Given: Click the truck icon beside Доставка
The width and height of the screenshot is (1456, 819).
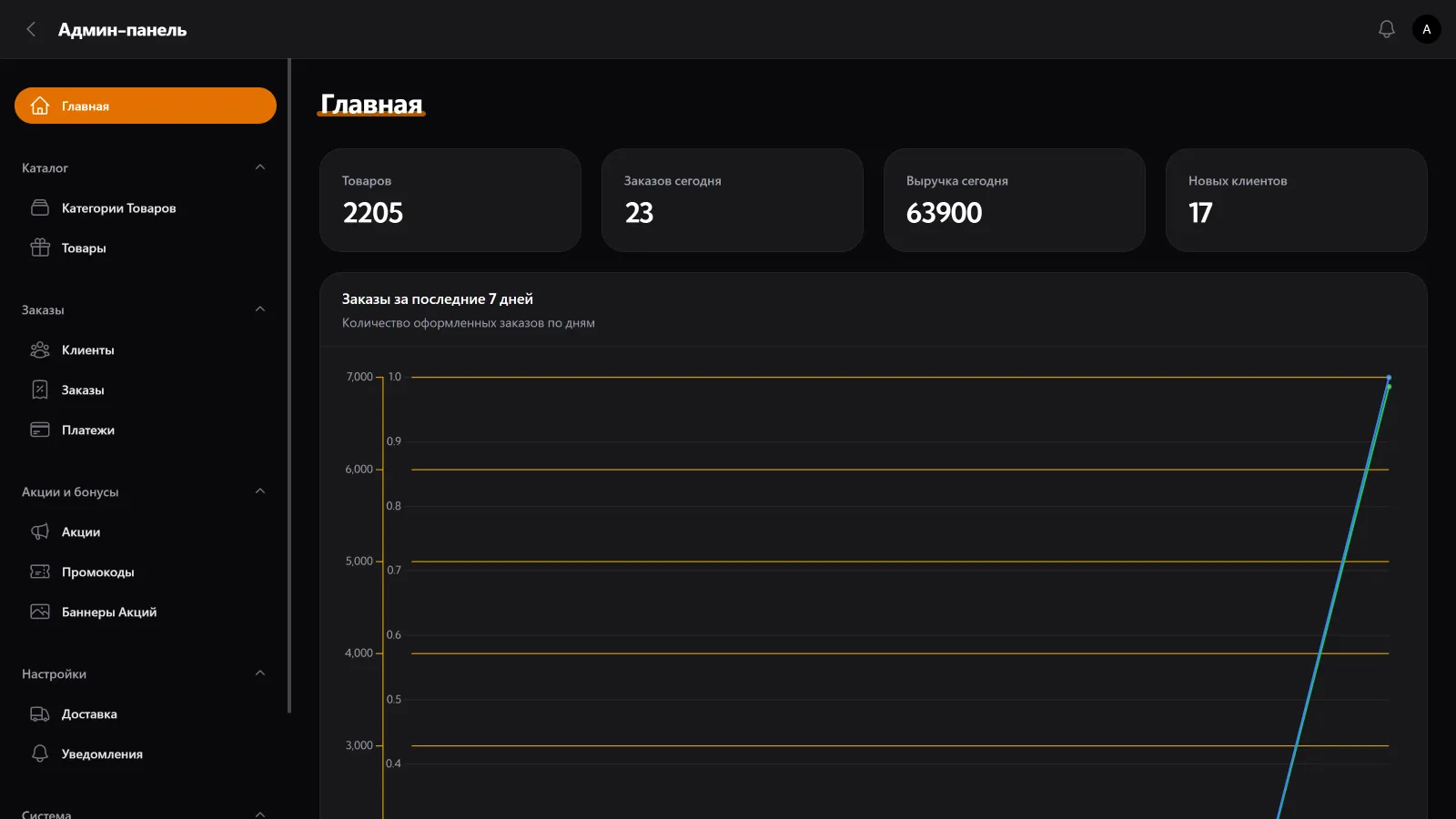Looking at the screenshot, I should [x=40, y=713].
